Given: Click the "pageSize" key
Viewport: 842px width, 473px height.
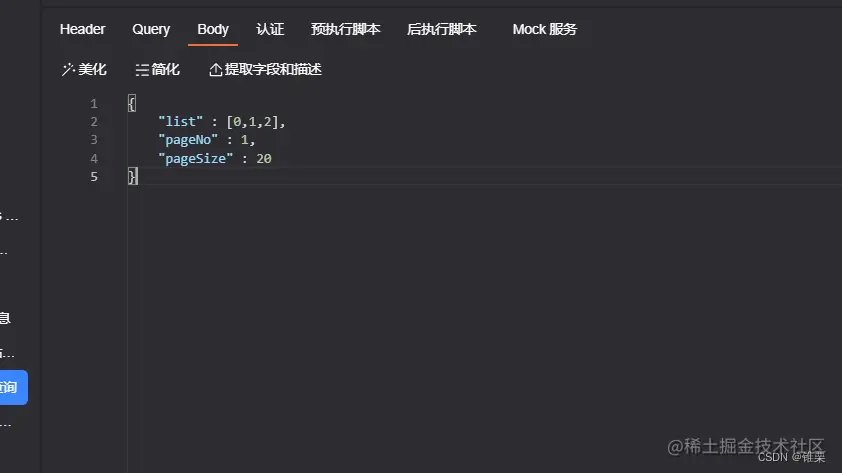Looking at the screenshot, I should pos(195,158).
